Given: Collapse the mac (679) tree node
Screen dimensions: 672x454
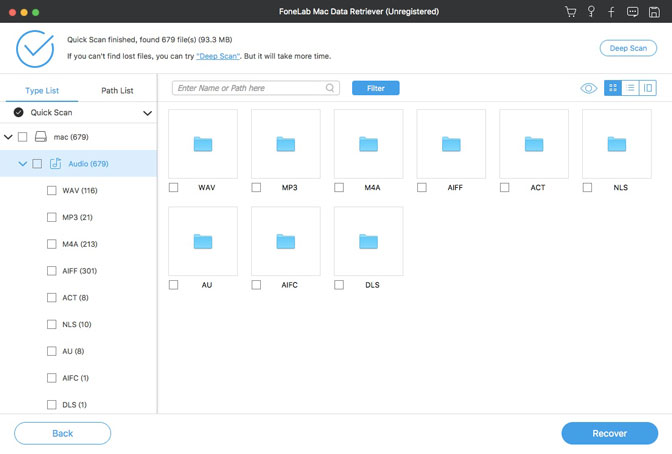Looking at the screenshot, I should 8,137.
